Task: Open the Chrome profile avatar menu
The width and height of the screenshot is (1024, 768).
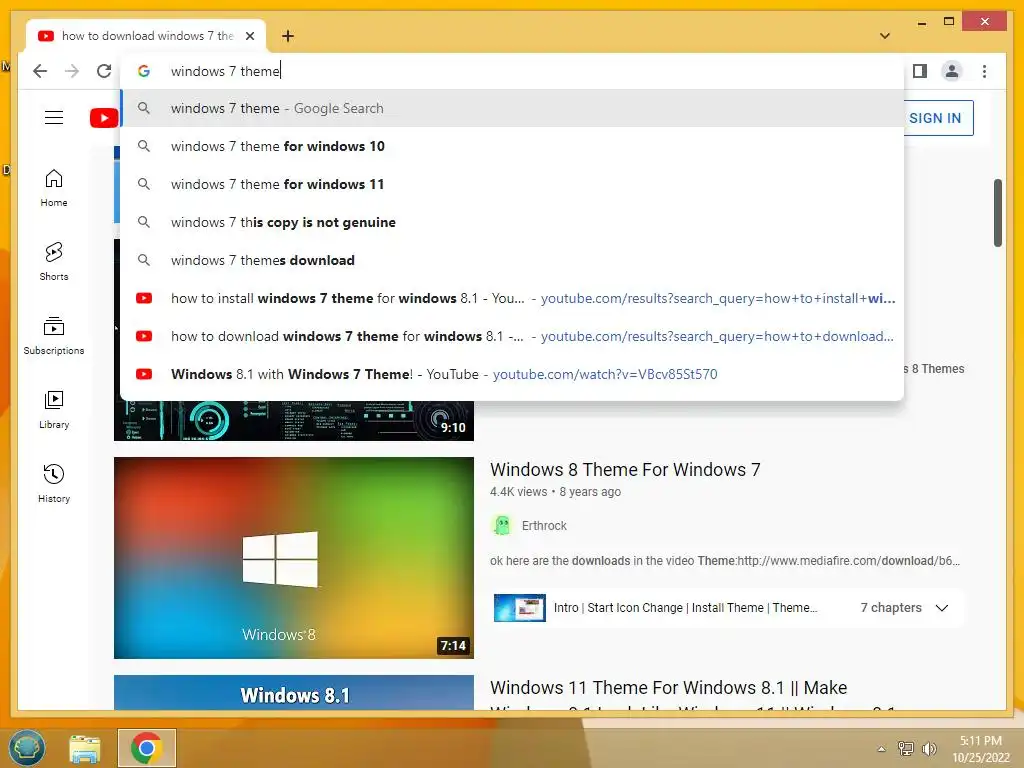Action: point(952,71)
